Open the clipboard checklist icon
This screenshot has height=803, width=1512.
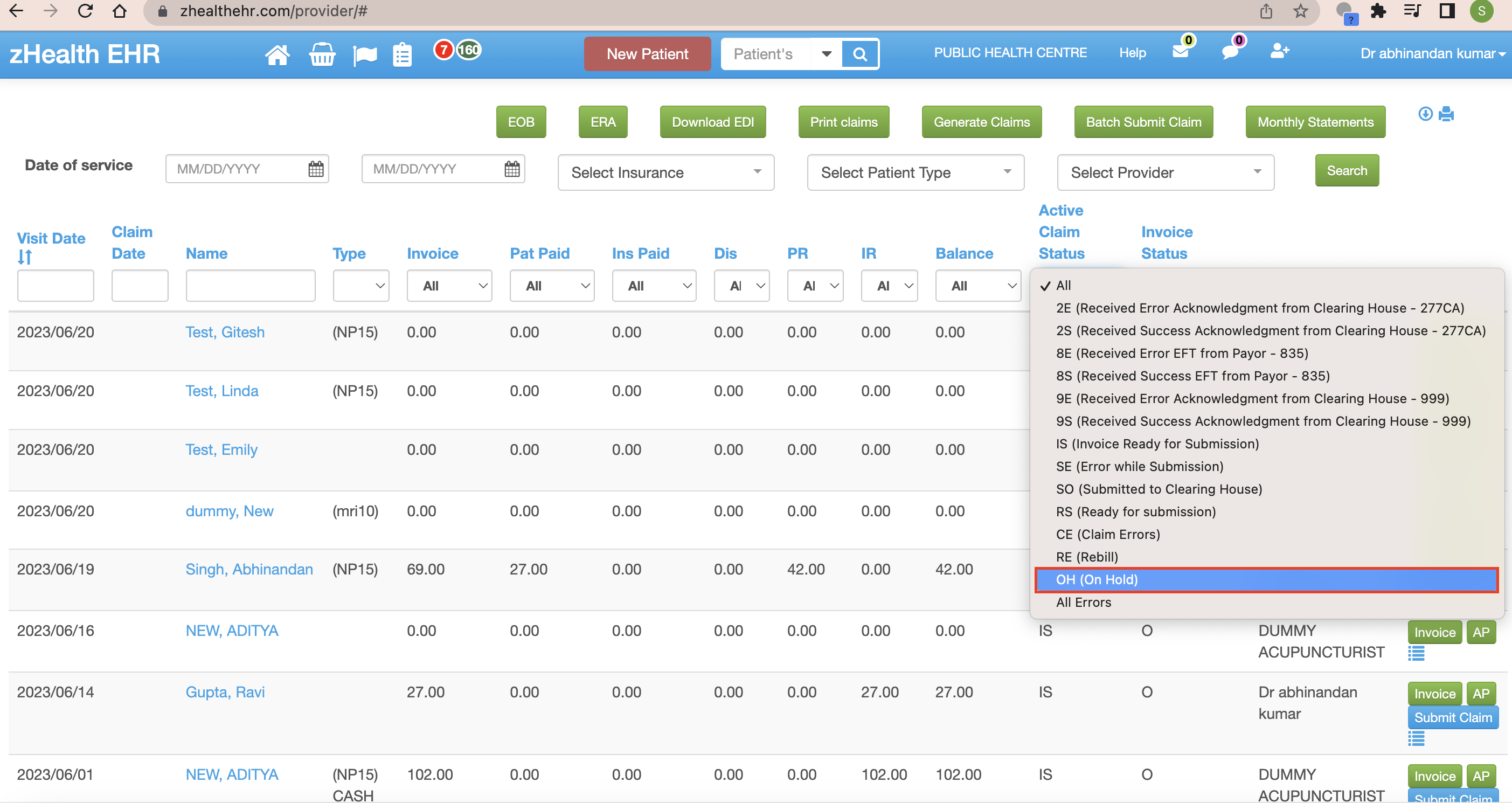pyautogui.click(x=402, y=54)
